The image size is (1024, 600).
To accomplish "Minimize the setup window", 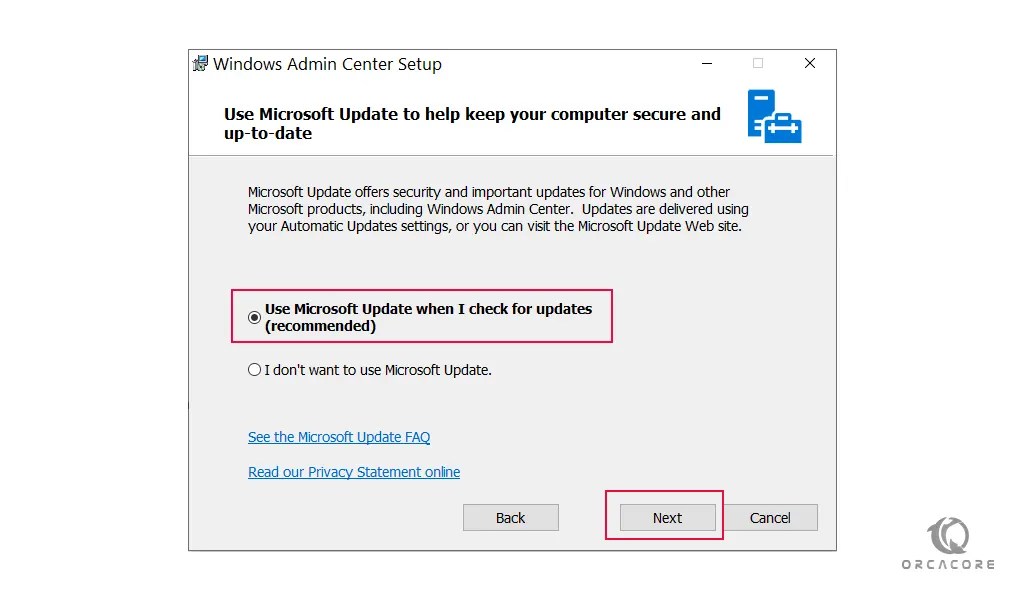I will (x=707, y=63).
